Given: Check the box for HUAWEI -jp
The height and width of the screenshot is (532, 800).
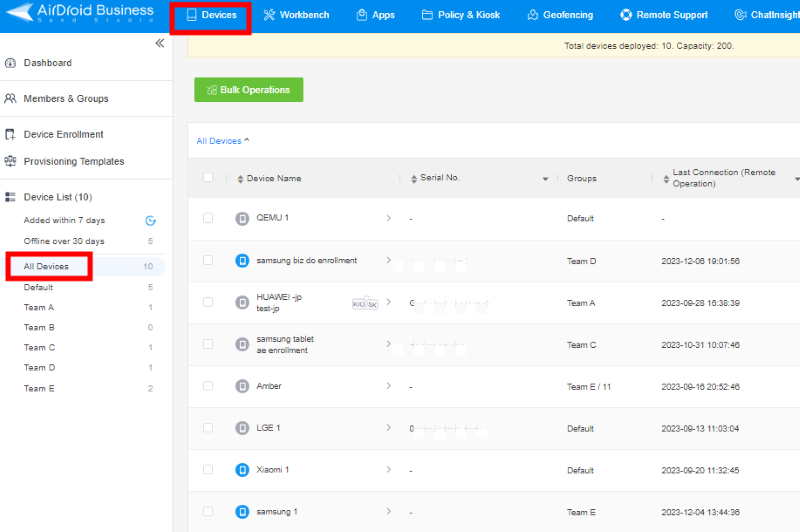Looking at the screenshot, I should [208, 302].
